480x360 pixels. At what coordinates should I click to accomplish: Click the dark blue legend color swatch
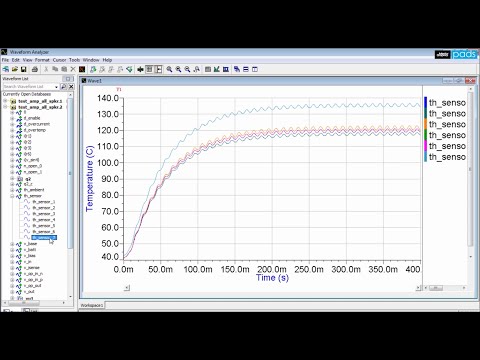click(426, 102)
